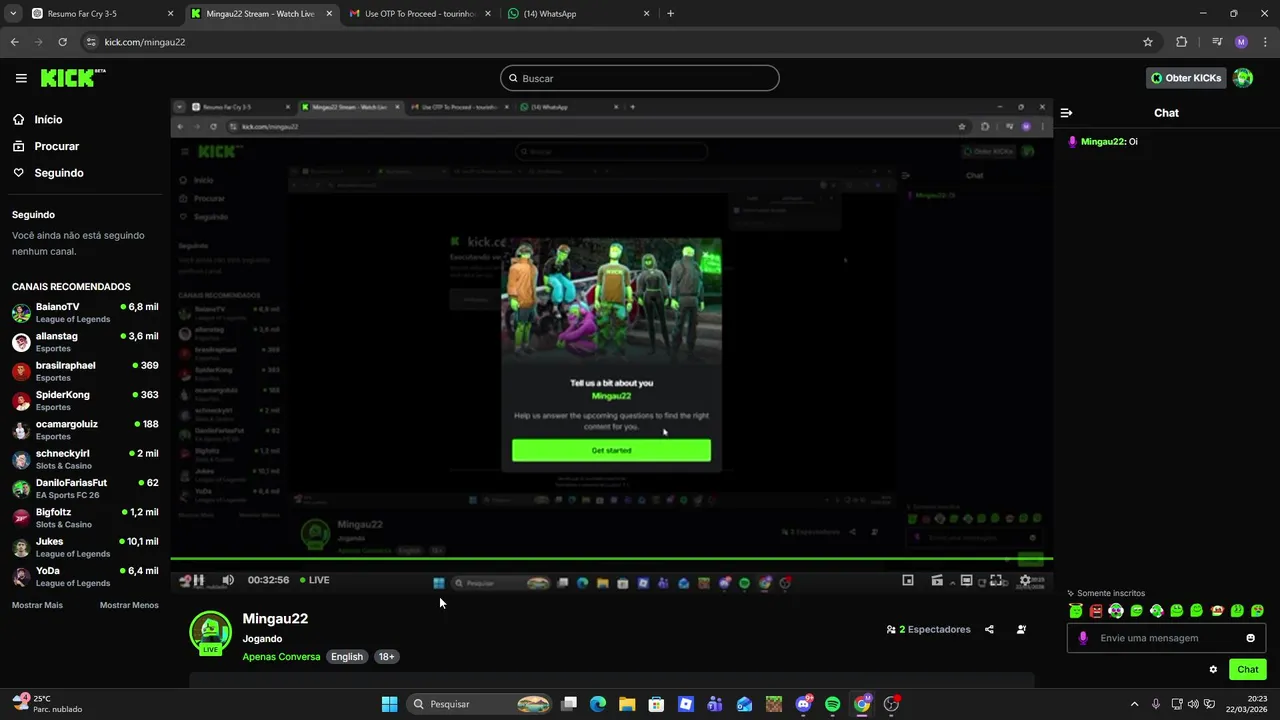Open Discord from the taskbar
Image resolution: width=1280 pixels, height=720 pixels.
[x=803, y=704]
